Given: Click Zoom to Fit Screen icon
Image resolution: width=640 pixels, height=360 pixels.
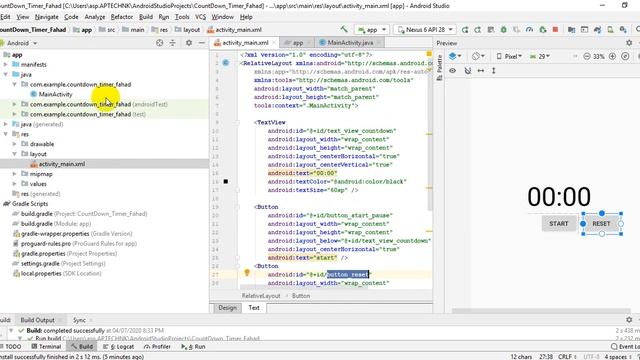Looking at the screenshot, I should pos(625,56).
